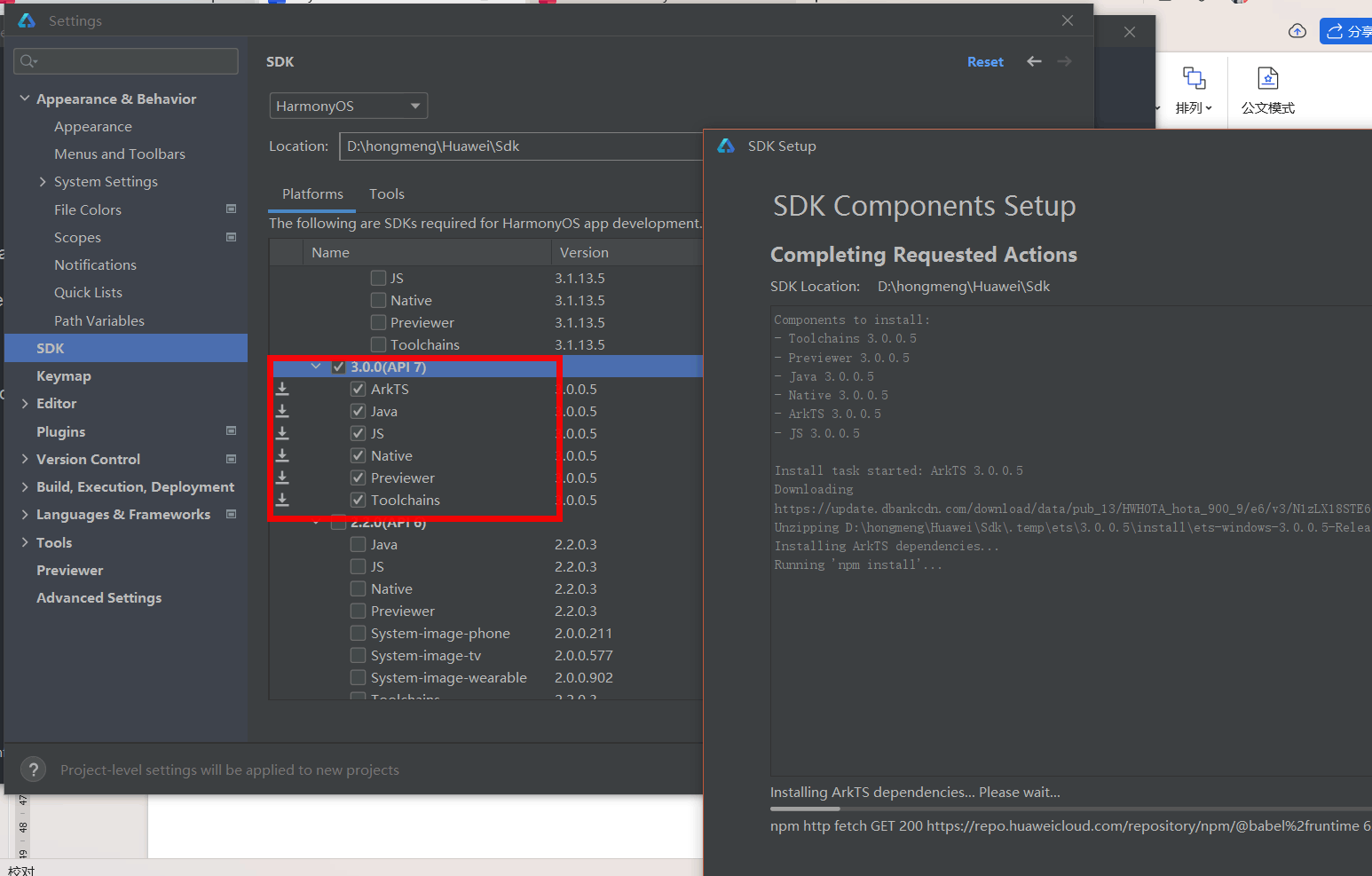Uncheck the 3.0.0(API 7) checkbox
1372x876 pixels.
(x=338, y=367)
